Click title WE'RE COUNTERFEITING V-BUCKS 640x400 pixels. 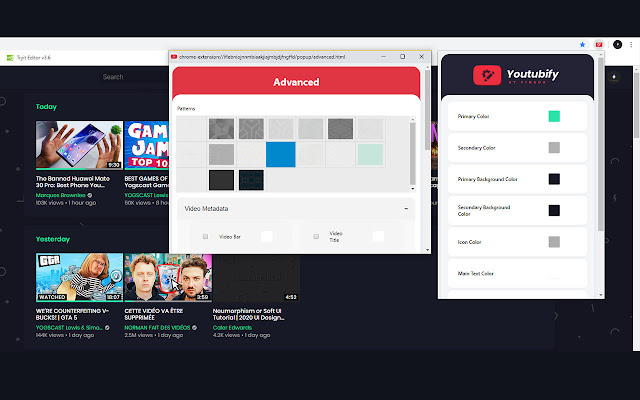72,314
